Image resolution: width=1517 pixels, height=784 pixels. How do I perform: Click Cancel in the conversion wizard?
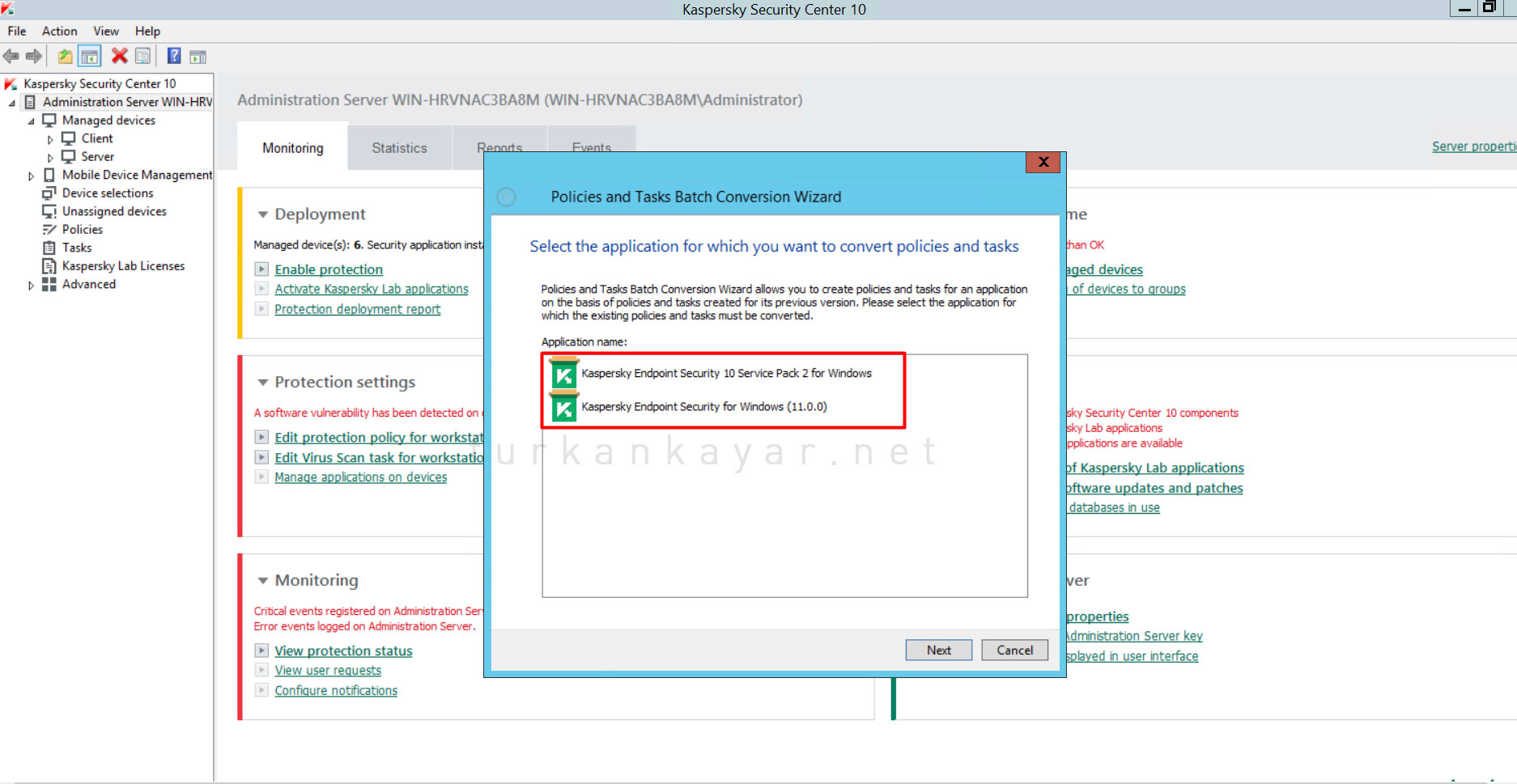[1014, 650]
